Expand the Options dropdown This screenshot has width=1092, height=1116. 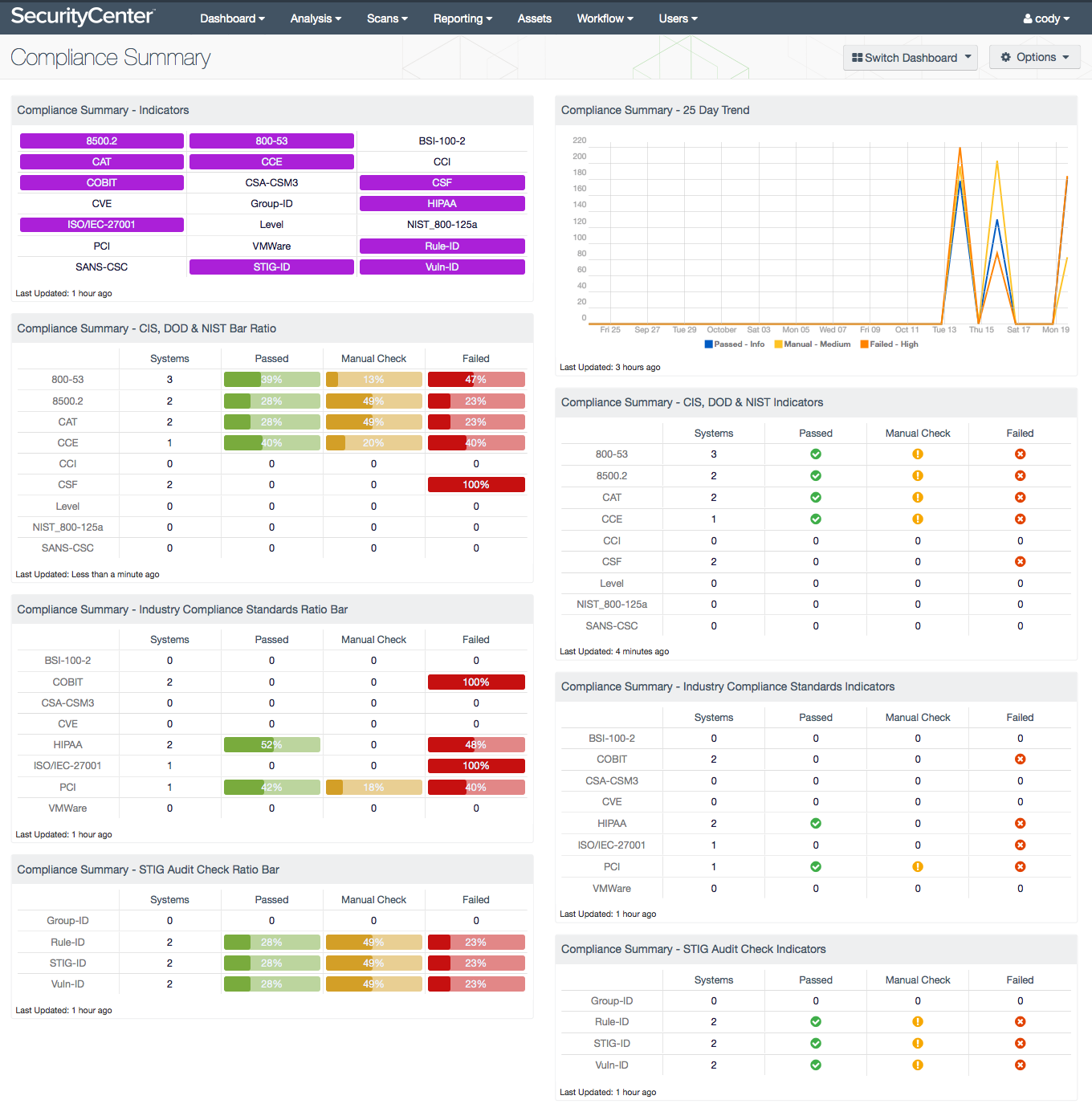pyautogui.click(x=1035, y=58)
